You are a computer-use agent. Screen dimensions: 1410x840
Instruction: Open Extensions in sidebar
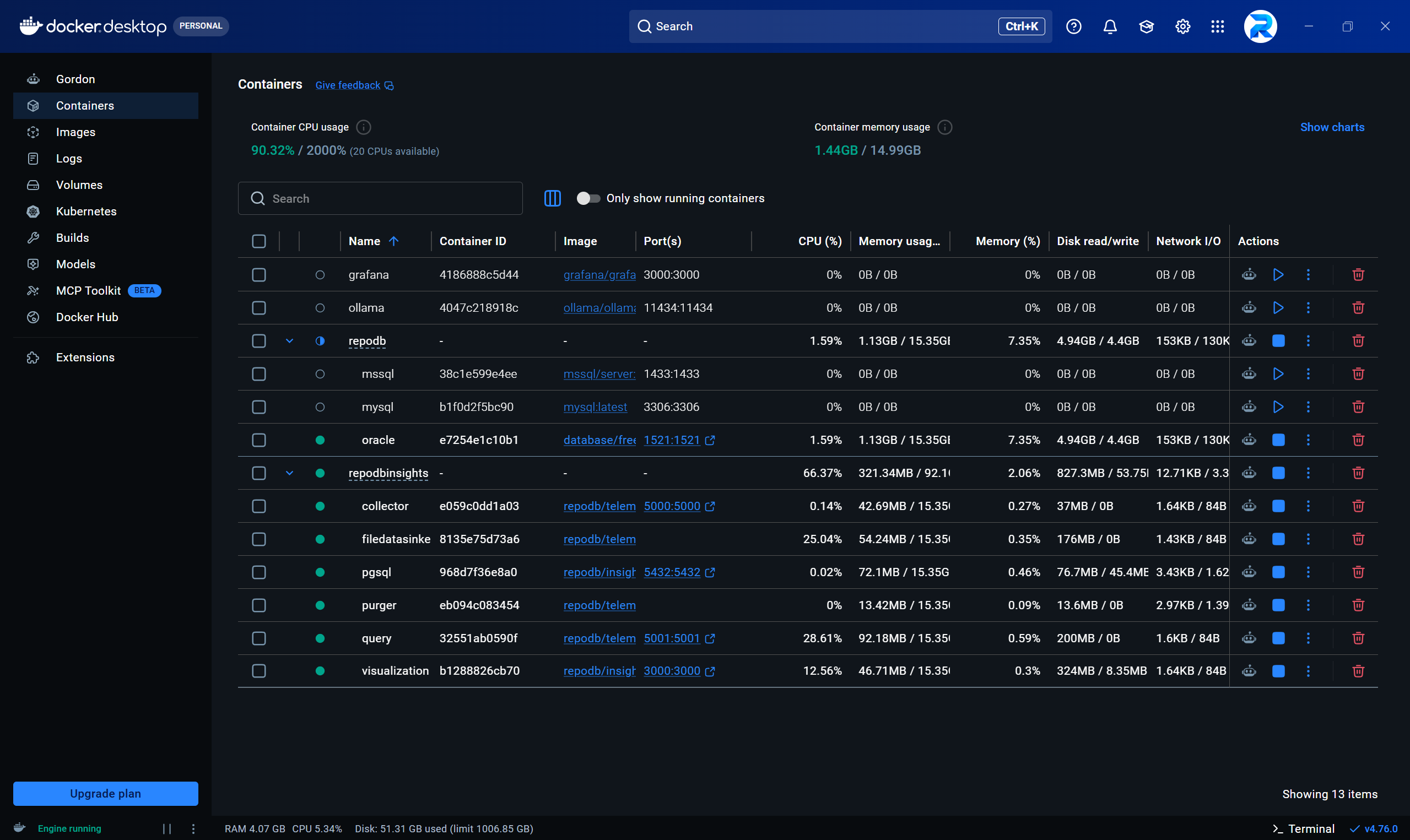(x=105, y=357)
